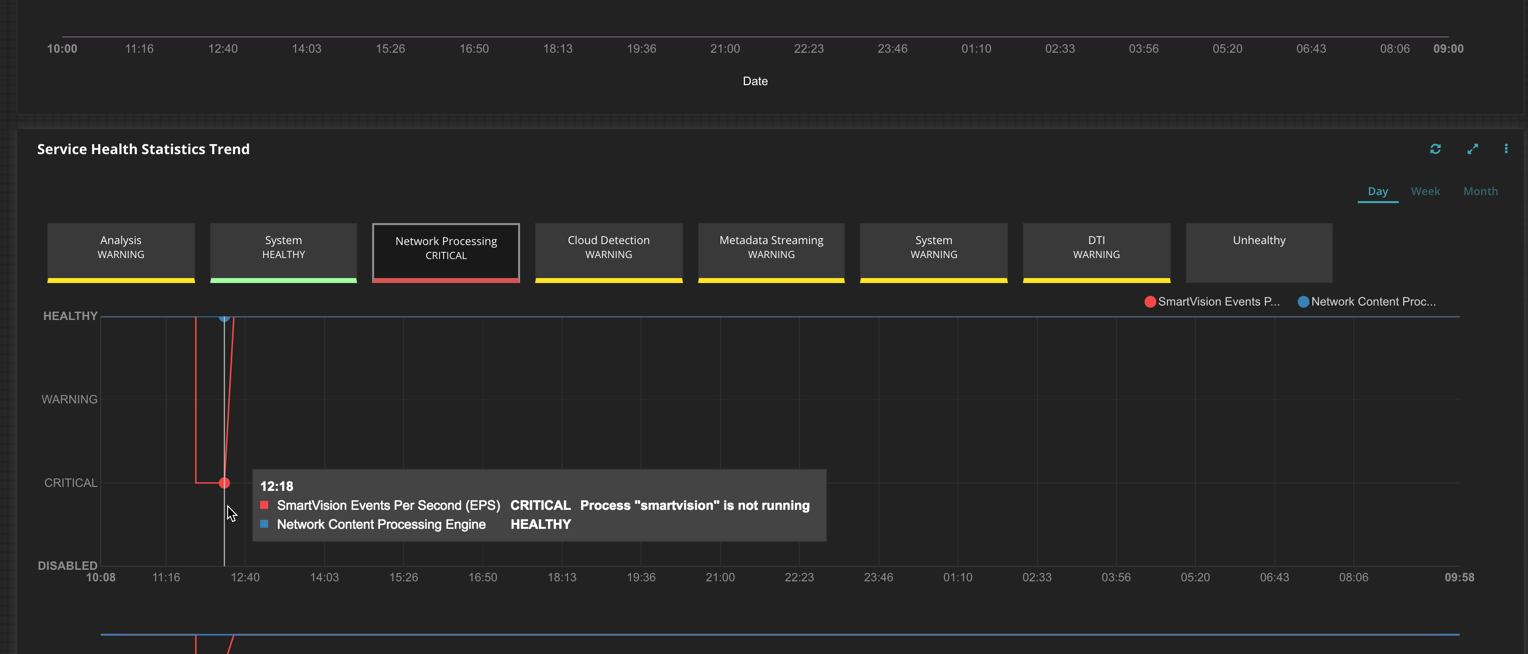The image size is (1528, 654).
Task: Select the Cloud Detection WARNING card
Action: pos(609,253)
